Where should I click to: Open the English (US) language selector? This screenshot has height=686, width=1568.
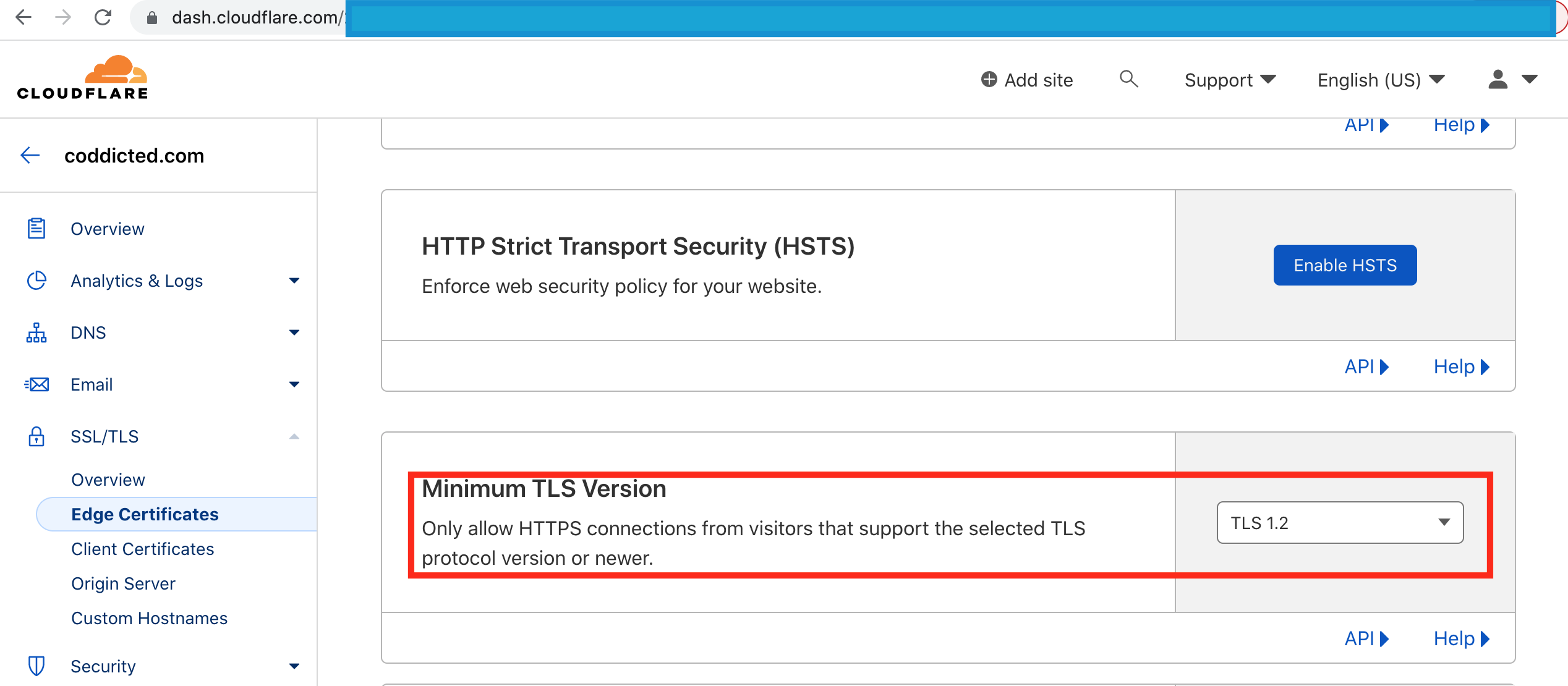click(1381, 80)
